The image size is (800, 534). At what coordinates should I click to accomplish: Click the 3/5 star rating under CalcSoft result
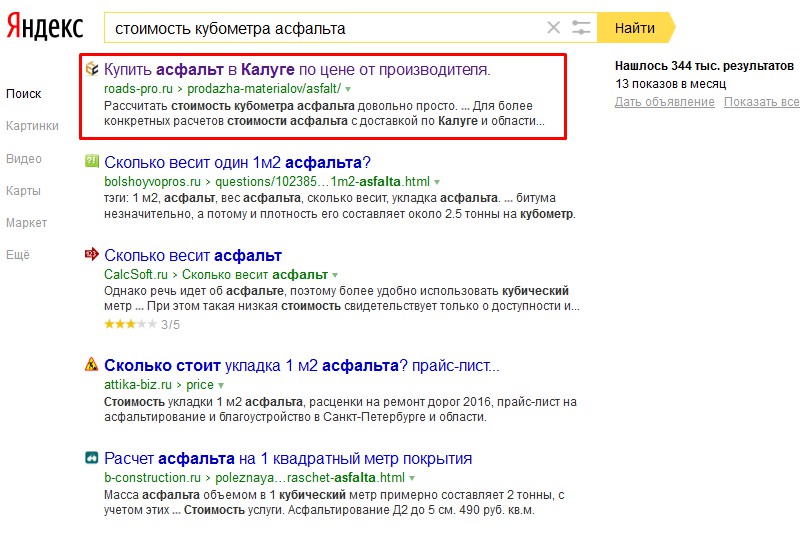click(x=142, y=324)
